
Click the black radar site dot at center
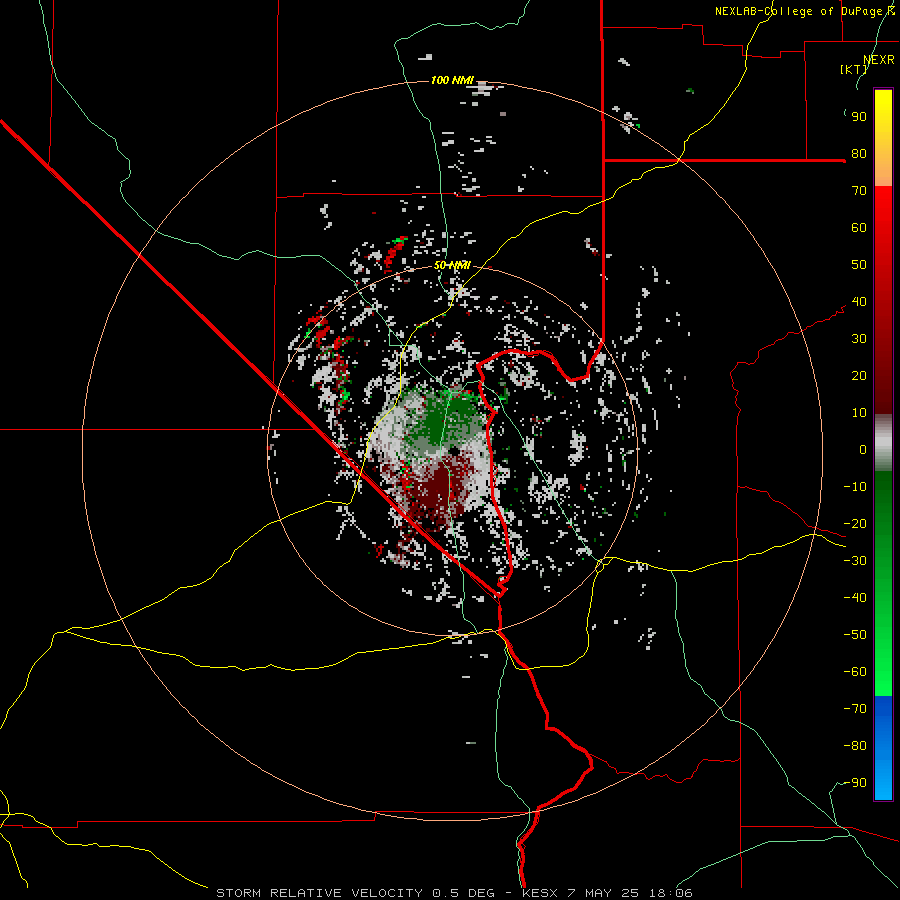coord(455,451)
